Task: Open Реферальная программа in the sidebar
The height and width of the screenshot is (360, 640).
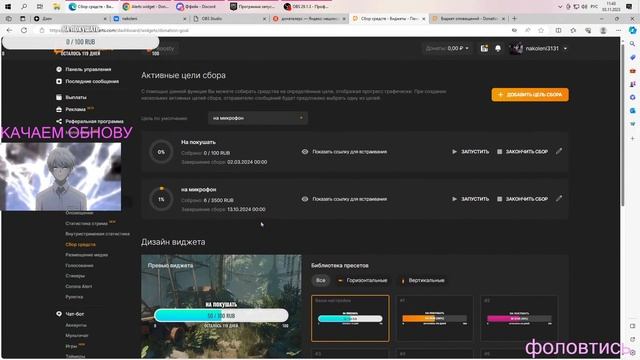Action: (x=94, y=122)
